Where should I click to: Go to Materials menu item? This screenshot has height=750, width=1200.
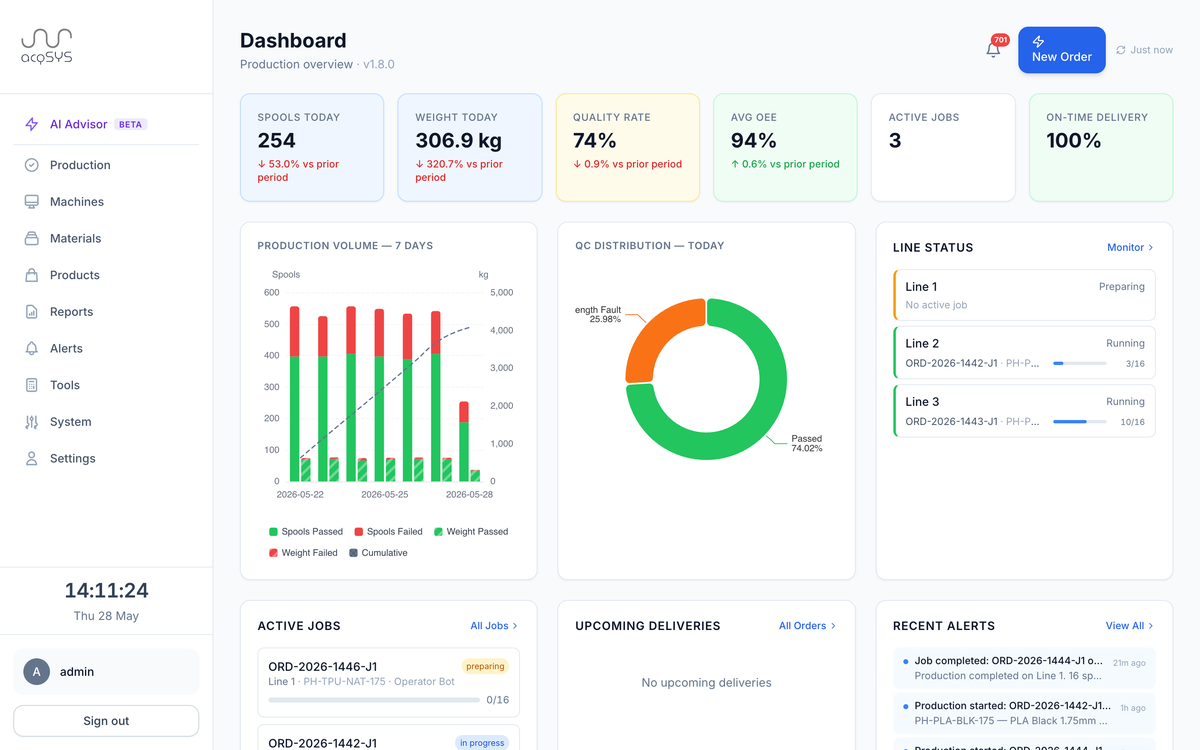[106, 238]
